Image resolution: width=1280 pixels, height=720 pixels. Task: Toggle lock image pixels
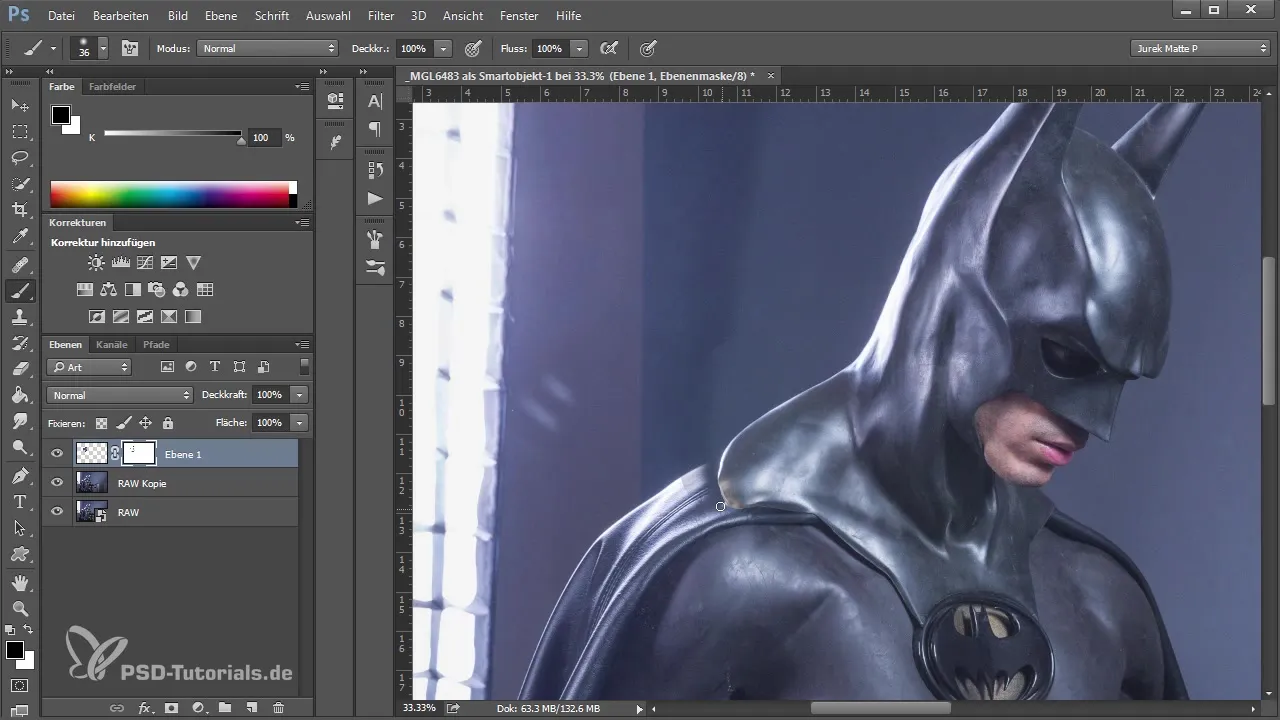(123, 423)
